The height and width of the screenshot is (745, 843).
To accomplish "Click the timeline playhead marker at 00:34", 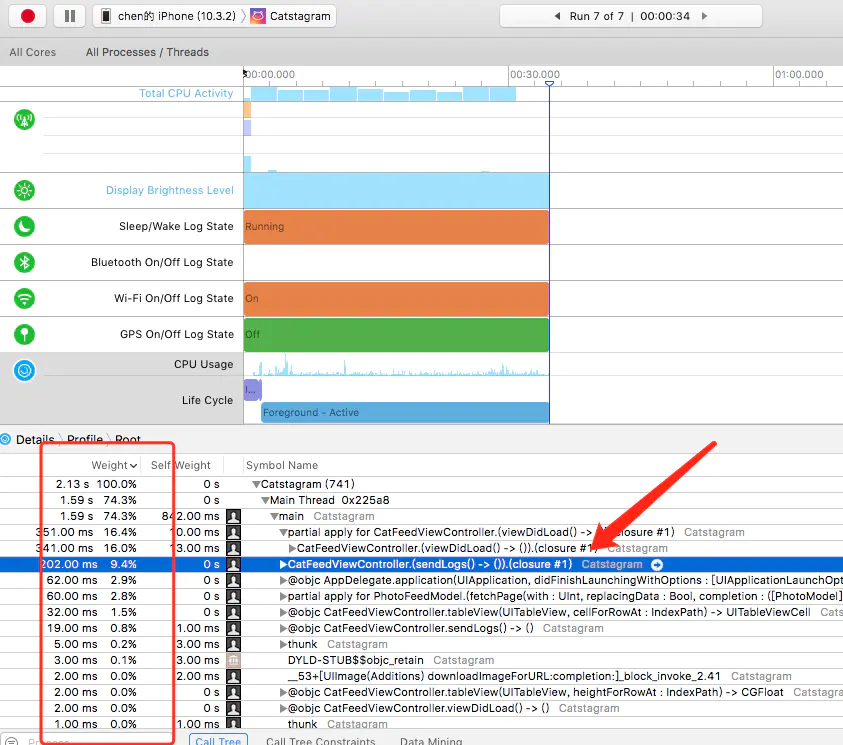I will pos(549,84).
